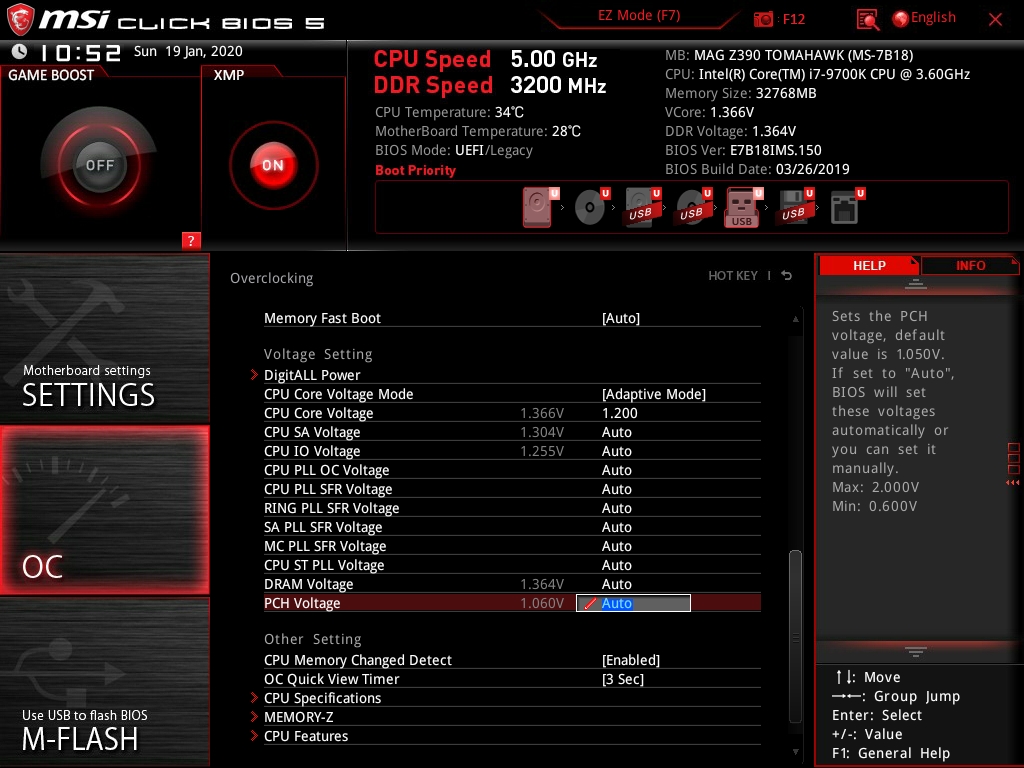Click the PCH Voltage 1.060V reading

coord(542,603)
